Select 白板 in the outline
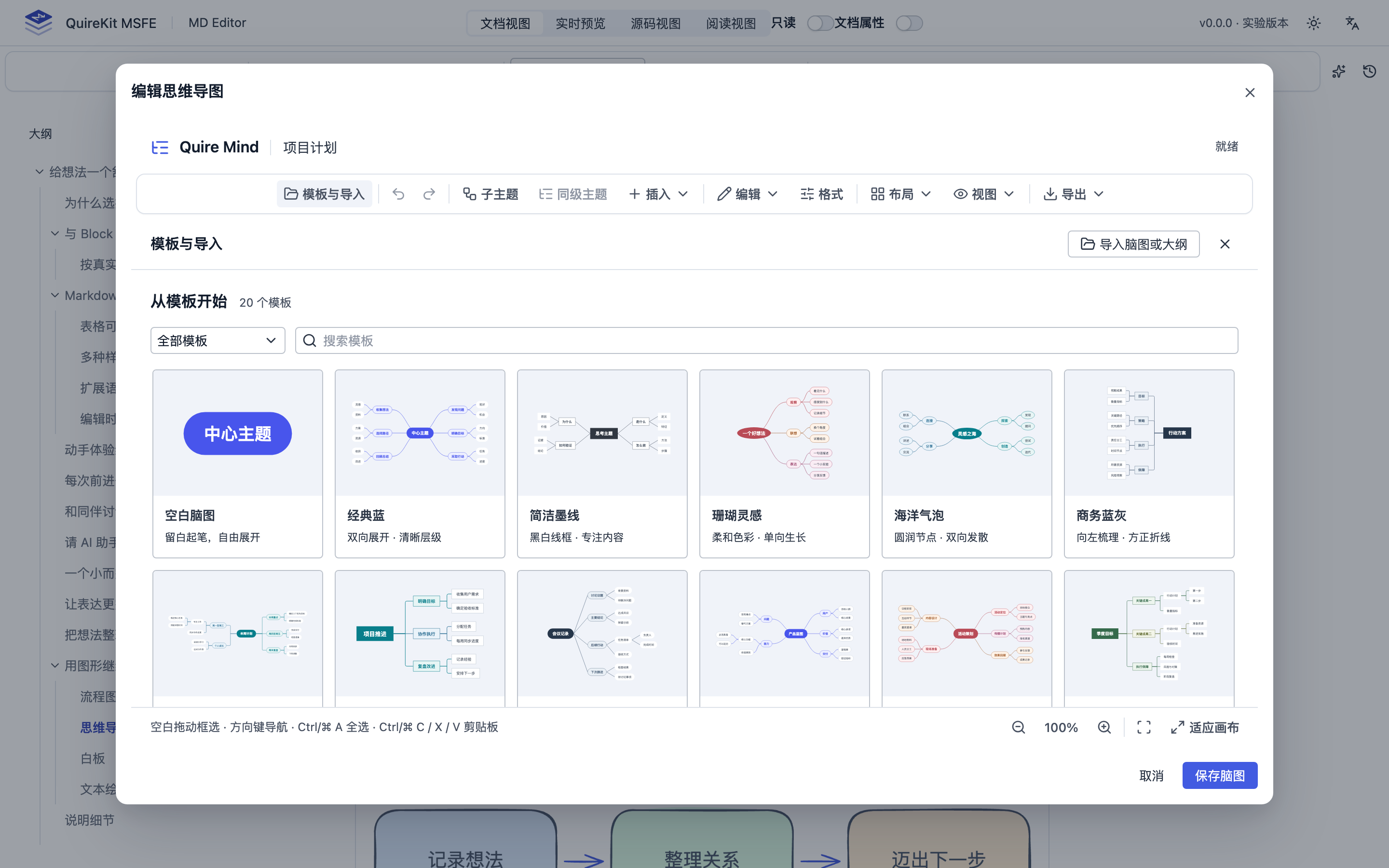This screenshot has width=1389, height=868. [93, 759]
